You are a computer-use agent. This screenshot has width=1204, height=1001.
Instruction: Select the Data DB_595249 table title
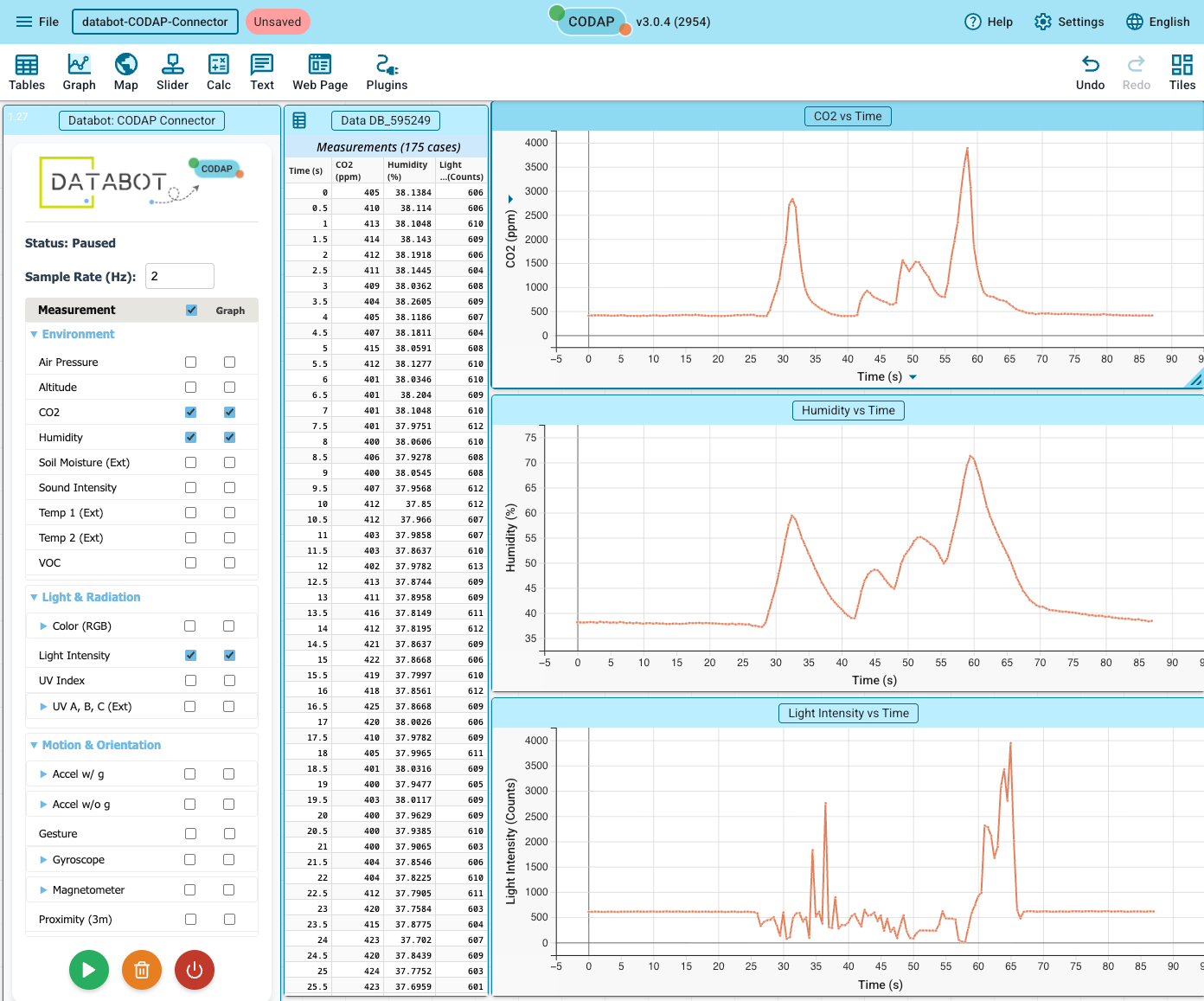[386, 120]
